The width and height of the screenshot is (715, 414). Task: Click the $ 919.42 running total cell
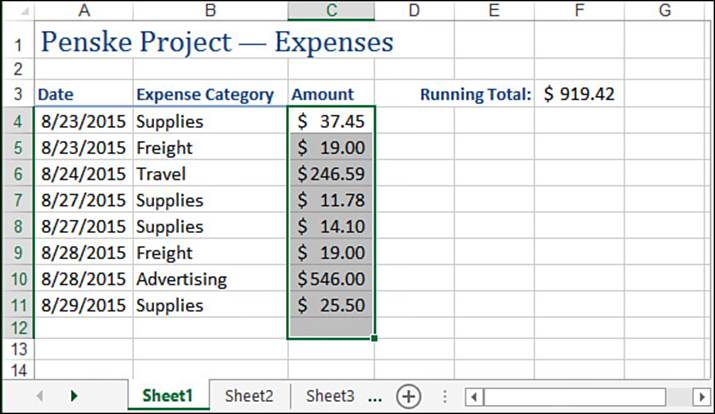pyautogui.click(x=579, y=94)
